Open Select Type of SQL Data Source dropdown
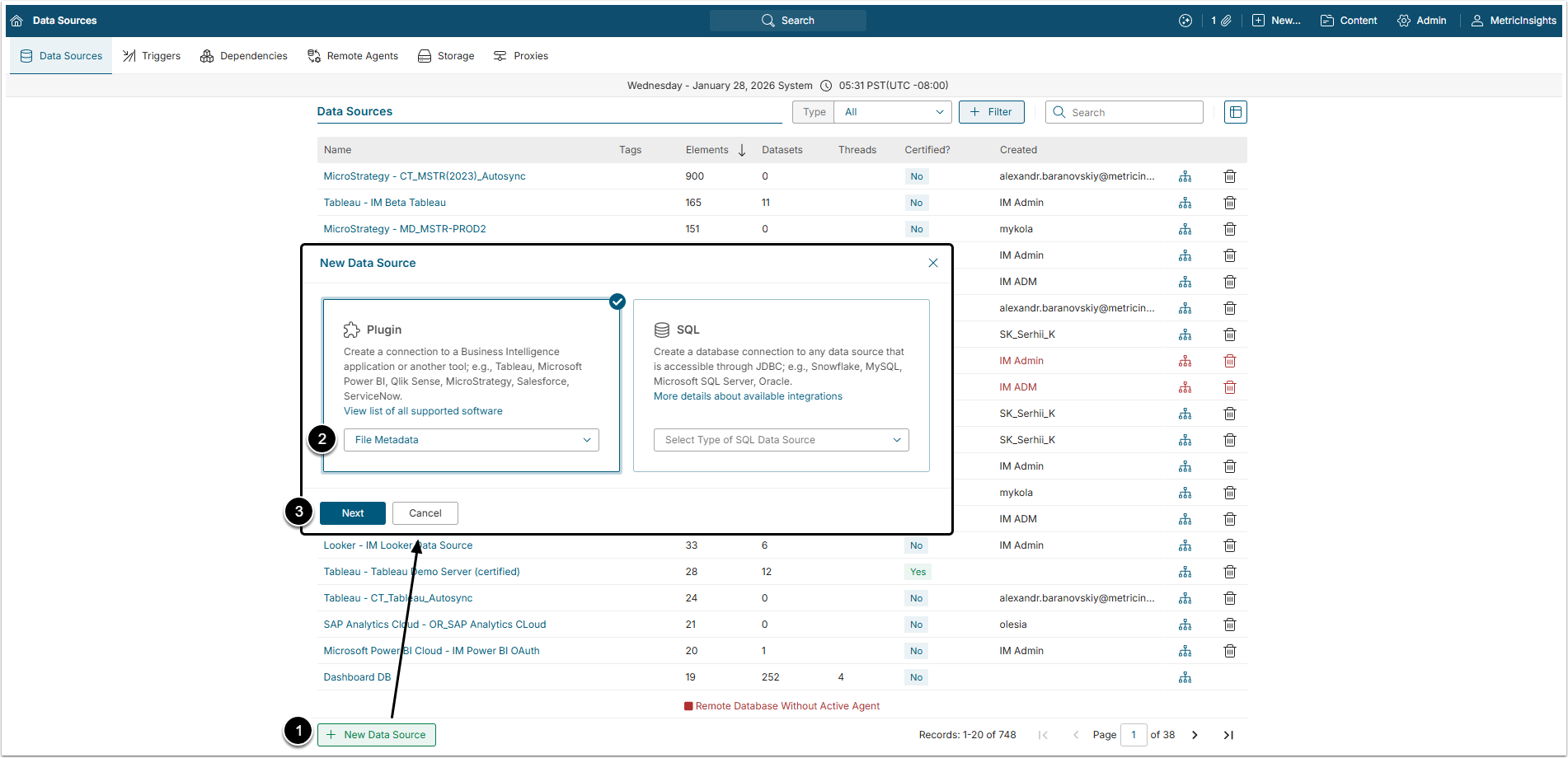The height and width of the screenshot is (758, 1568). (x=781, y=440)
